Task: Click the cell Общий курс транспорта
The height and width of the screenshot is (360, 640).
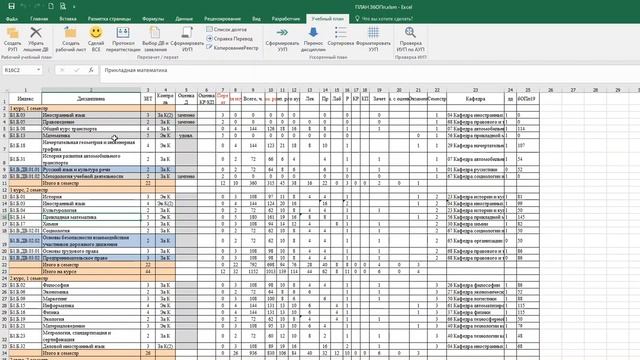Action: click(91, 129)
